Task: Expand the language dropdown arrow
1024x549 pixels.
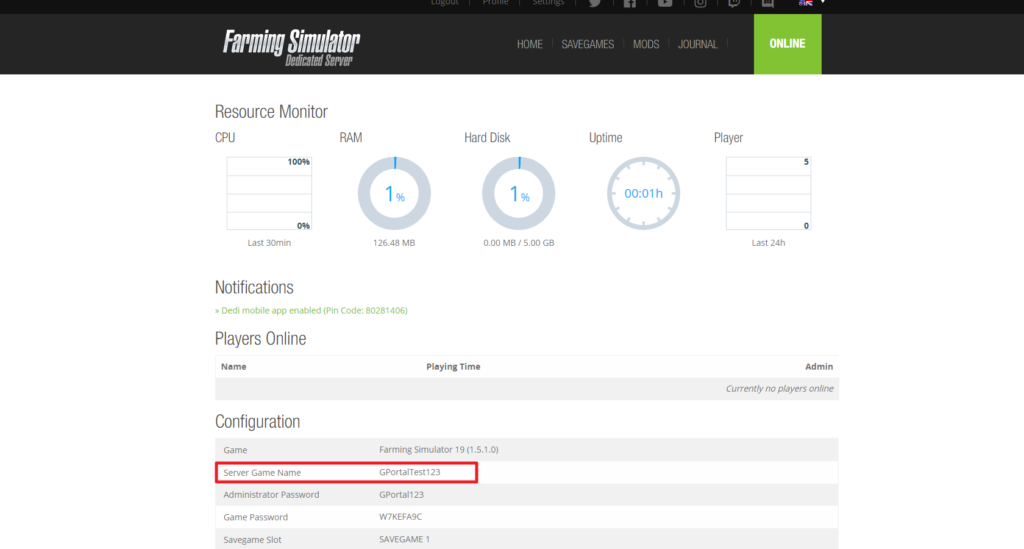Action: point(823,2)
